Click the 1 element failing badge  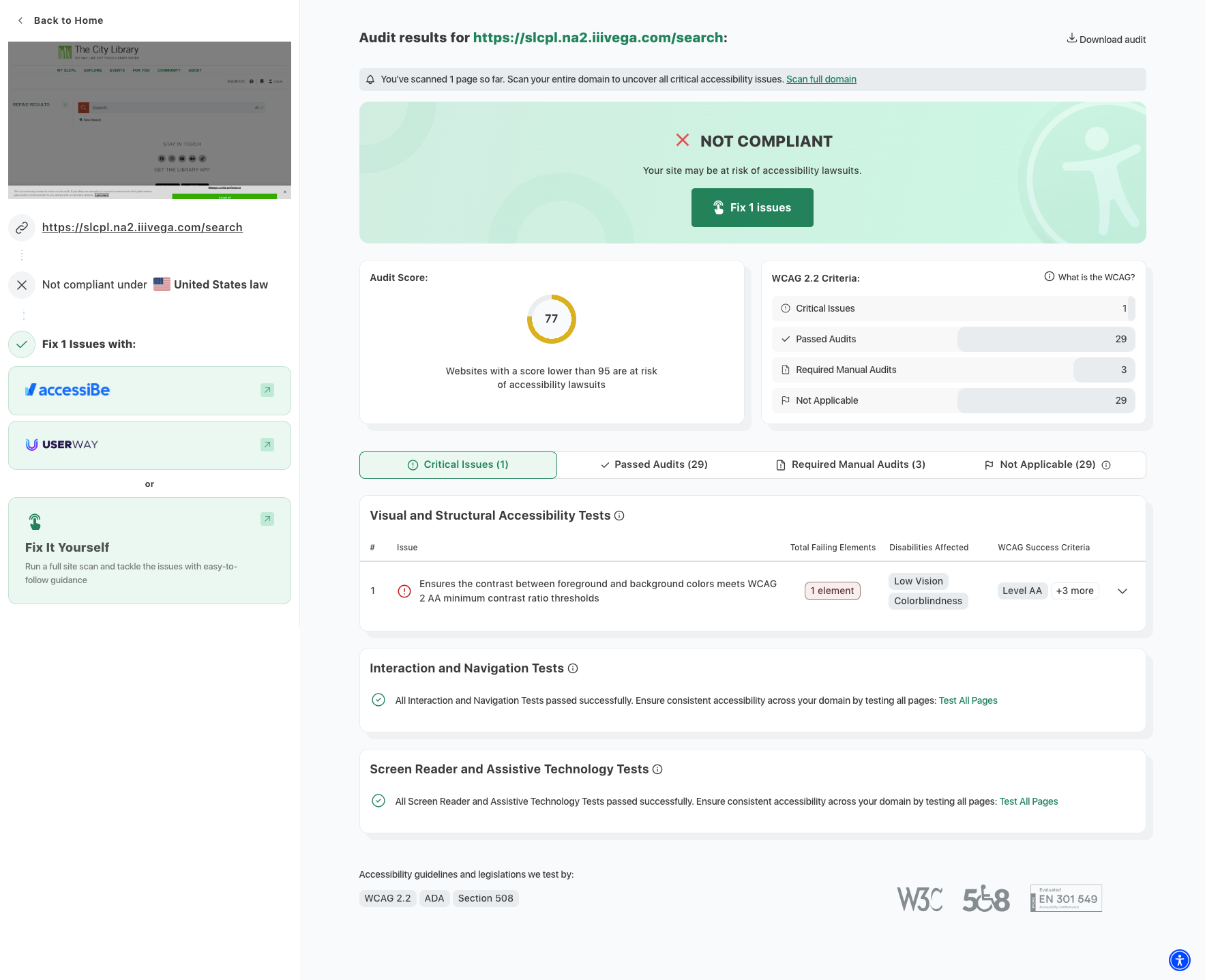832,591
